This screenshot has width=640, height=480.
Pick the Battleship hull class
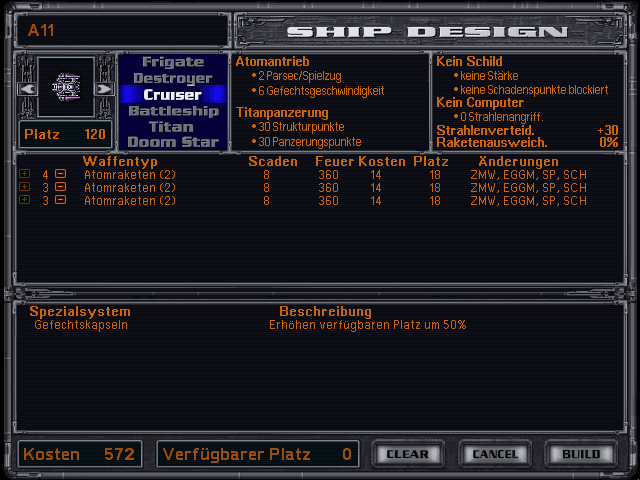point(173,111)
